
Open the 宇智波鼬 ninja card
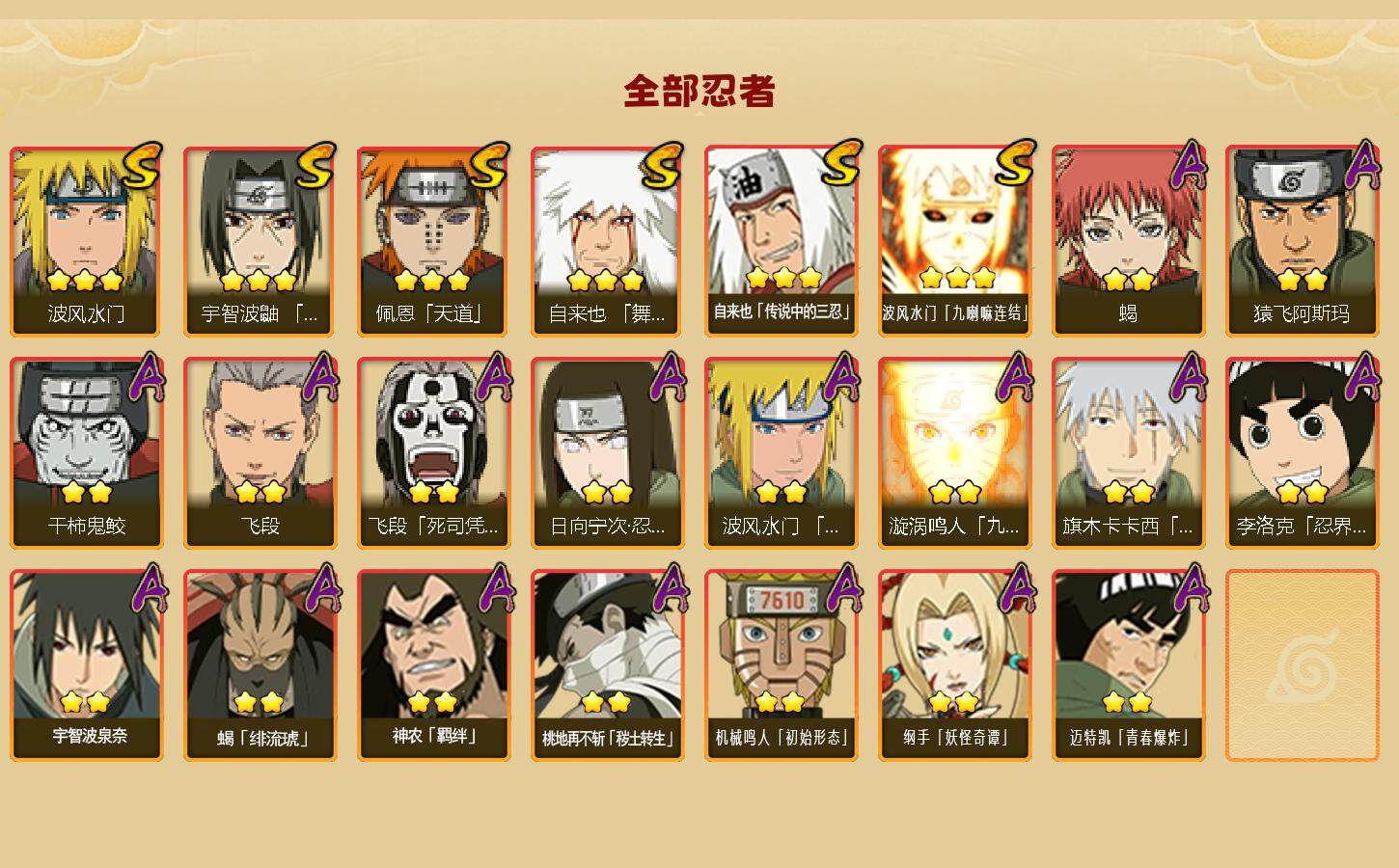point(261,241)
